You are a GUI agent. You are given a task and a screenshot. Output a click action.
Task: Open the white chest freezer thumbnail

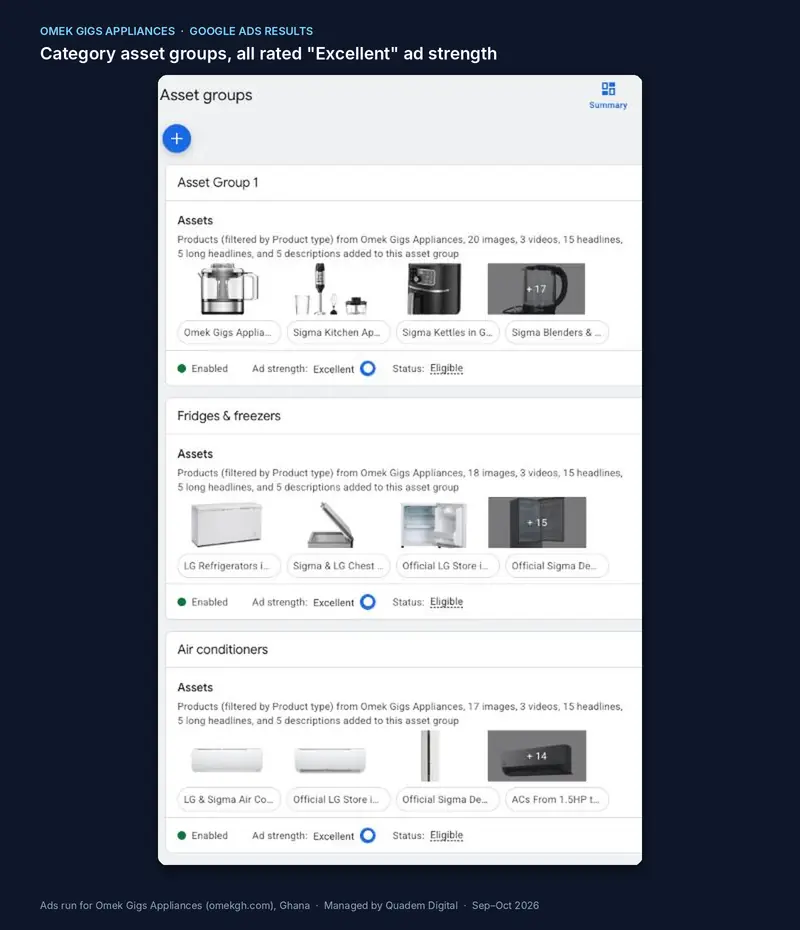[227, 524]
